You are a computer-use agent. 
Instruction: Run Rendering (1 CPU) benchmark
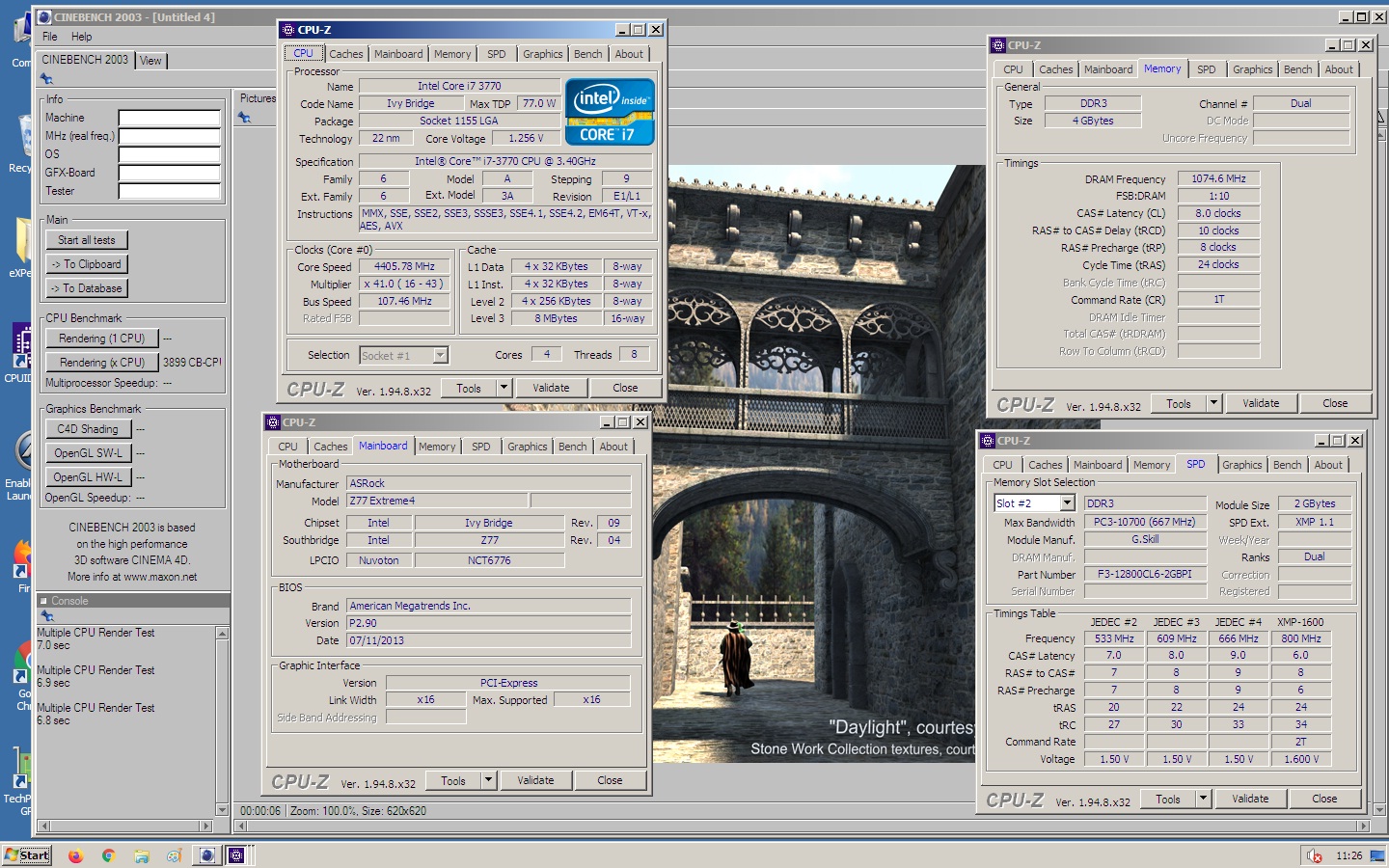[x=102, y=339]
